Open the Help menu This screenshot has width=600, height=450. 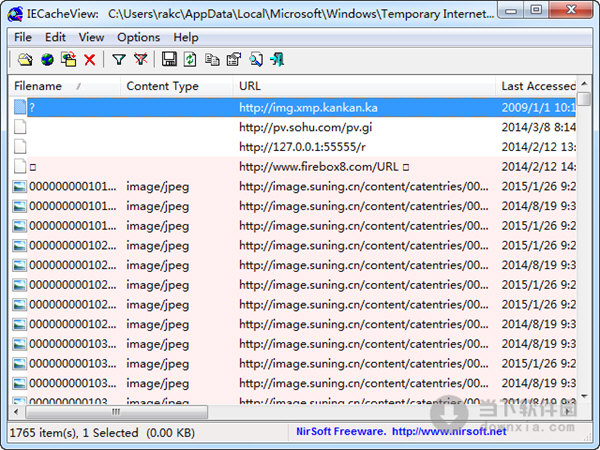click(x=186, y=38)
